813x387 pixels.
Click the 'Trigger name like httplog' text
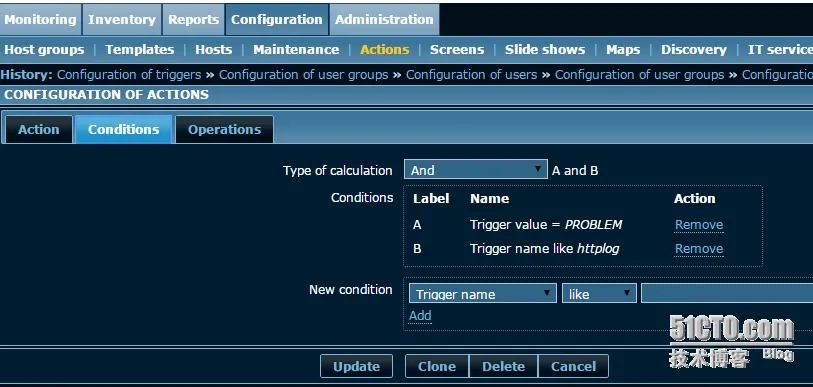544,249
